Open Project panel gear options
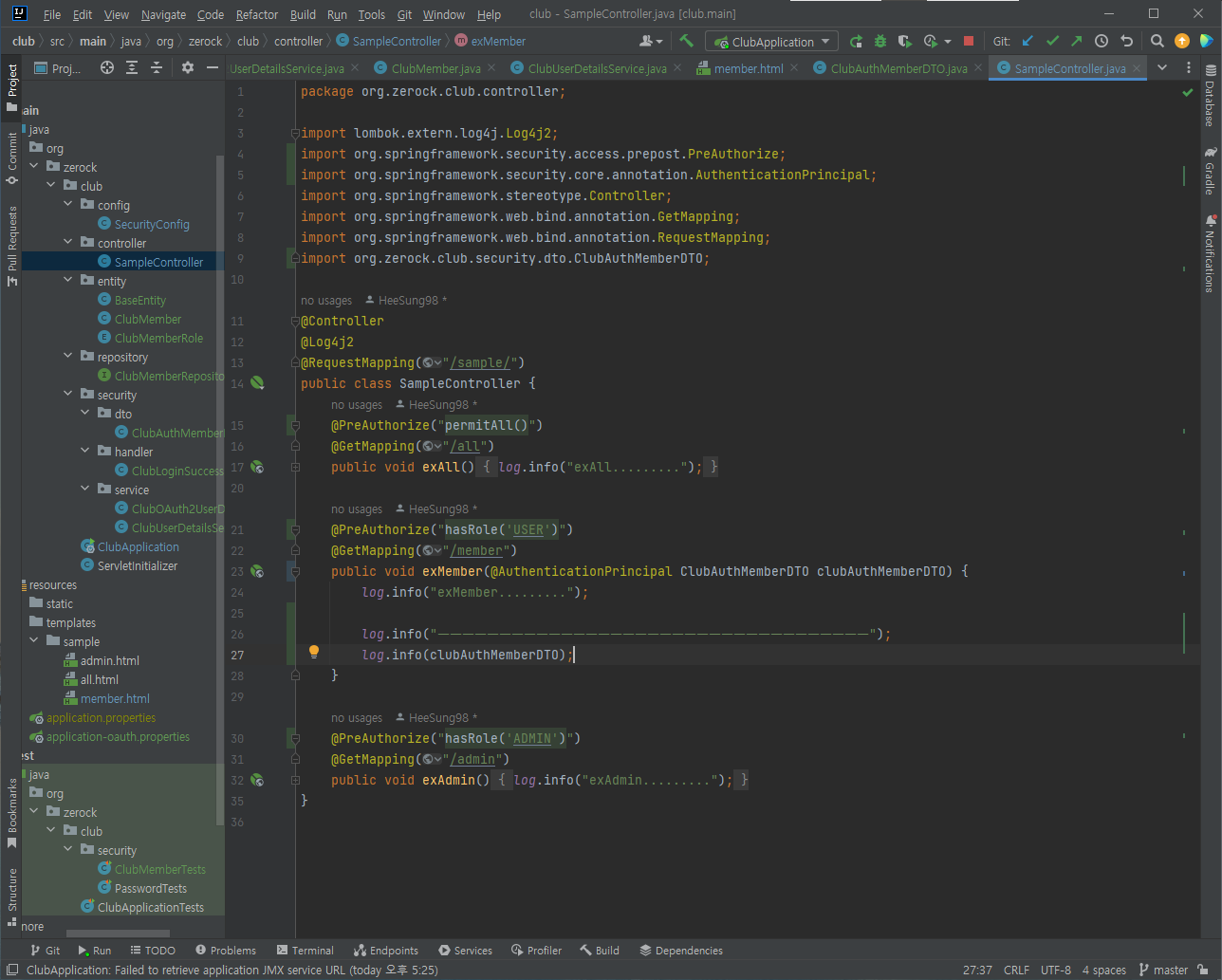Viewport: 1222px width, 980px height. point(188,67)
